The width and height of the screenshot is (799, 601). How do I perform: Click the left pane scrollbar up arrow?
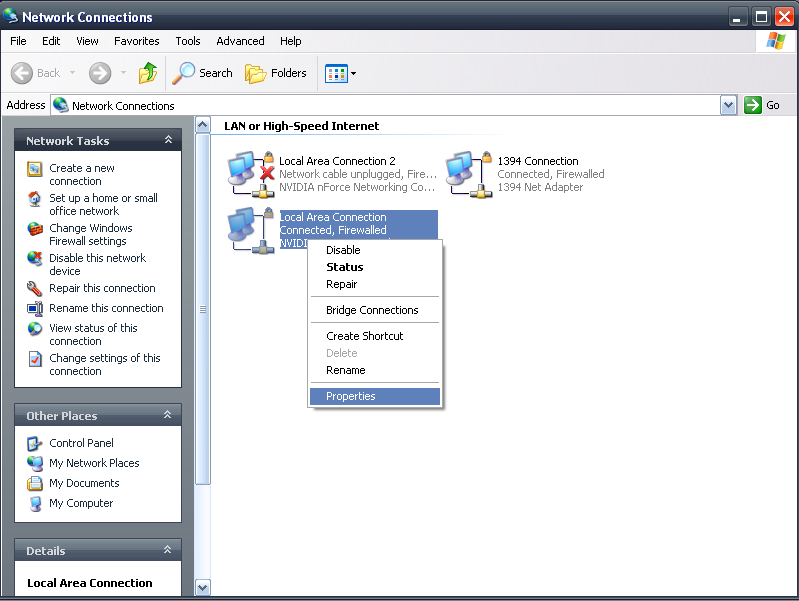pyautogui.click(x=203, y=125)
